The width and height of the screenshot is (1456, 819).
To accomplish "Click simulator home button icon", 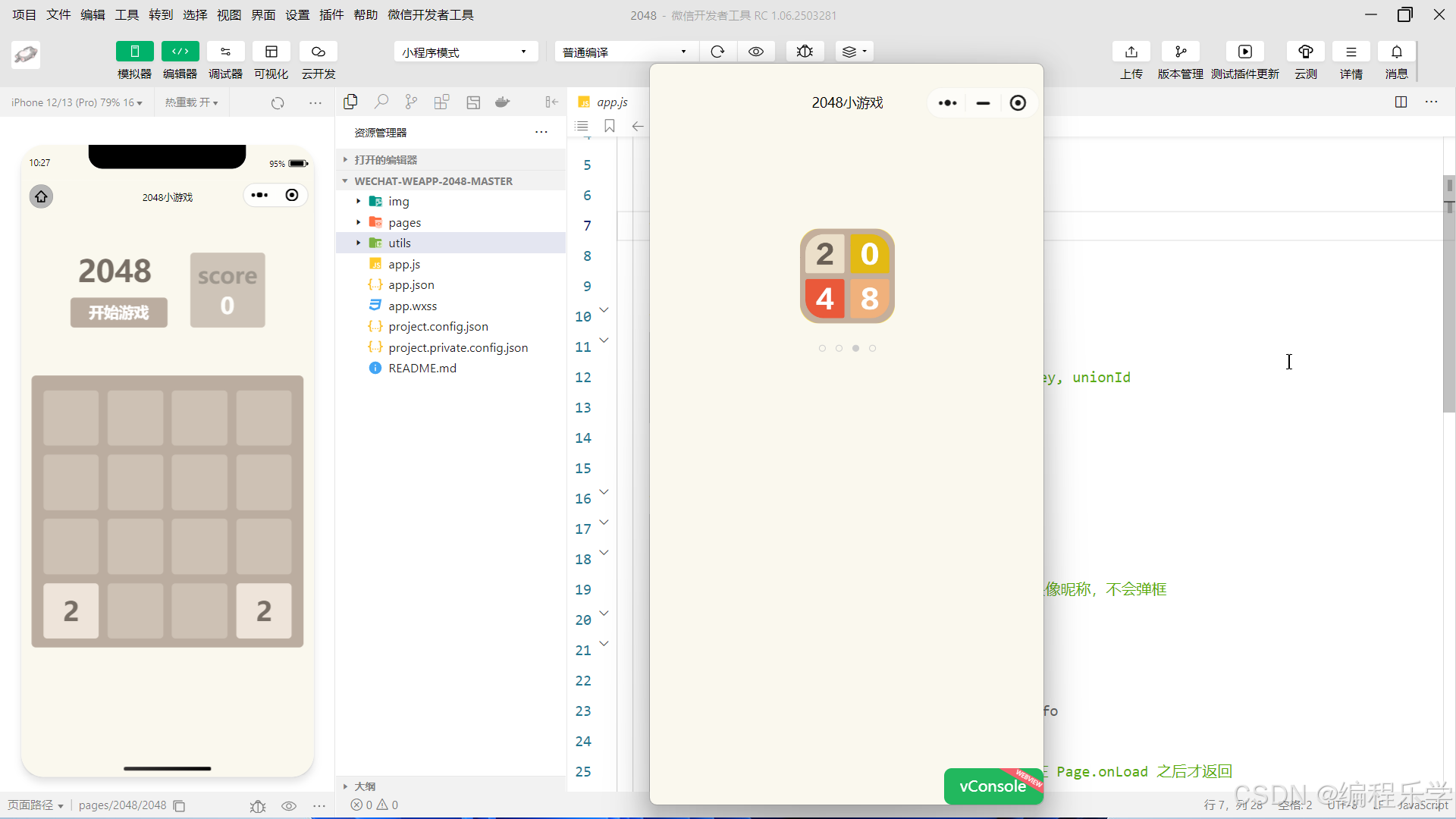I will pyautogui.click(x=41, y=196).
